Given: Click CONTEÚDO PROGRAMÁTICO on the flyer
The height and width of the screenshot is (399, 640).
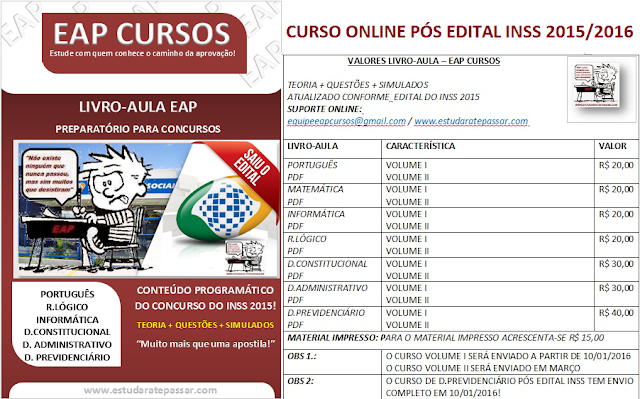Looking at the screenshot, I should click(205, 290).
